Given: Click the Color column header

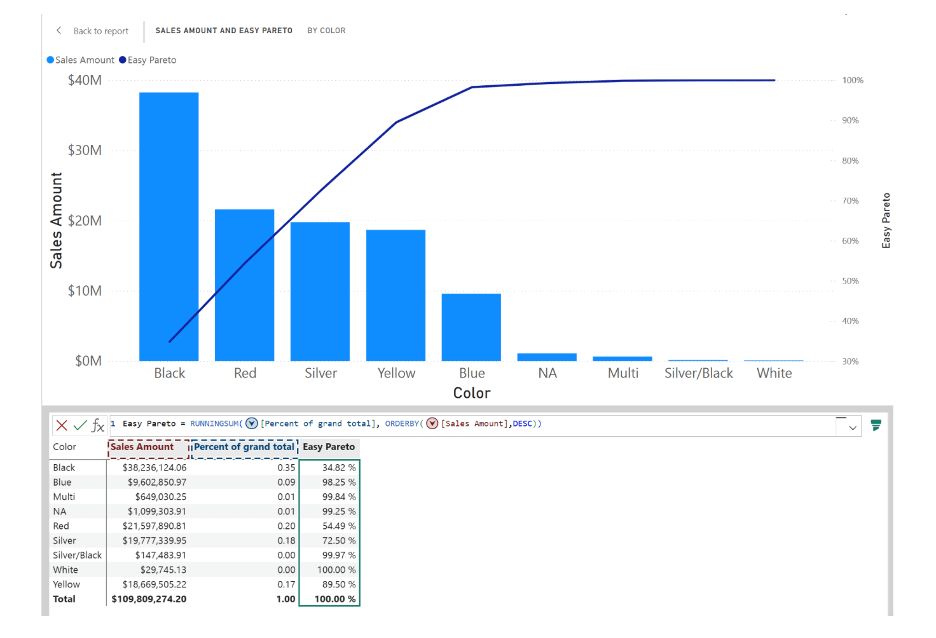Looking at the screenshot, I should tap(65, 447).
